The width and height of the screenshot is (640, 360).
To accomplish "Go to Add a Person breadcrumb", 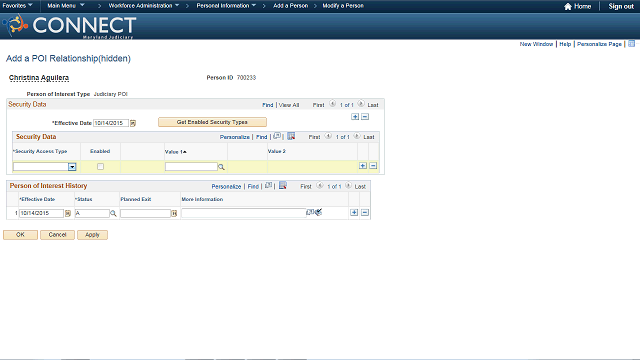I will (291, 6).
